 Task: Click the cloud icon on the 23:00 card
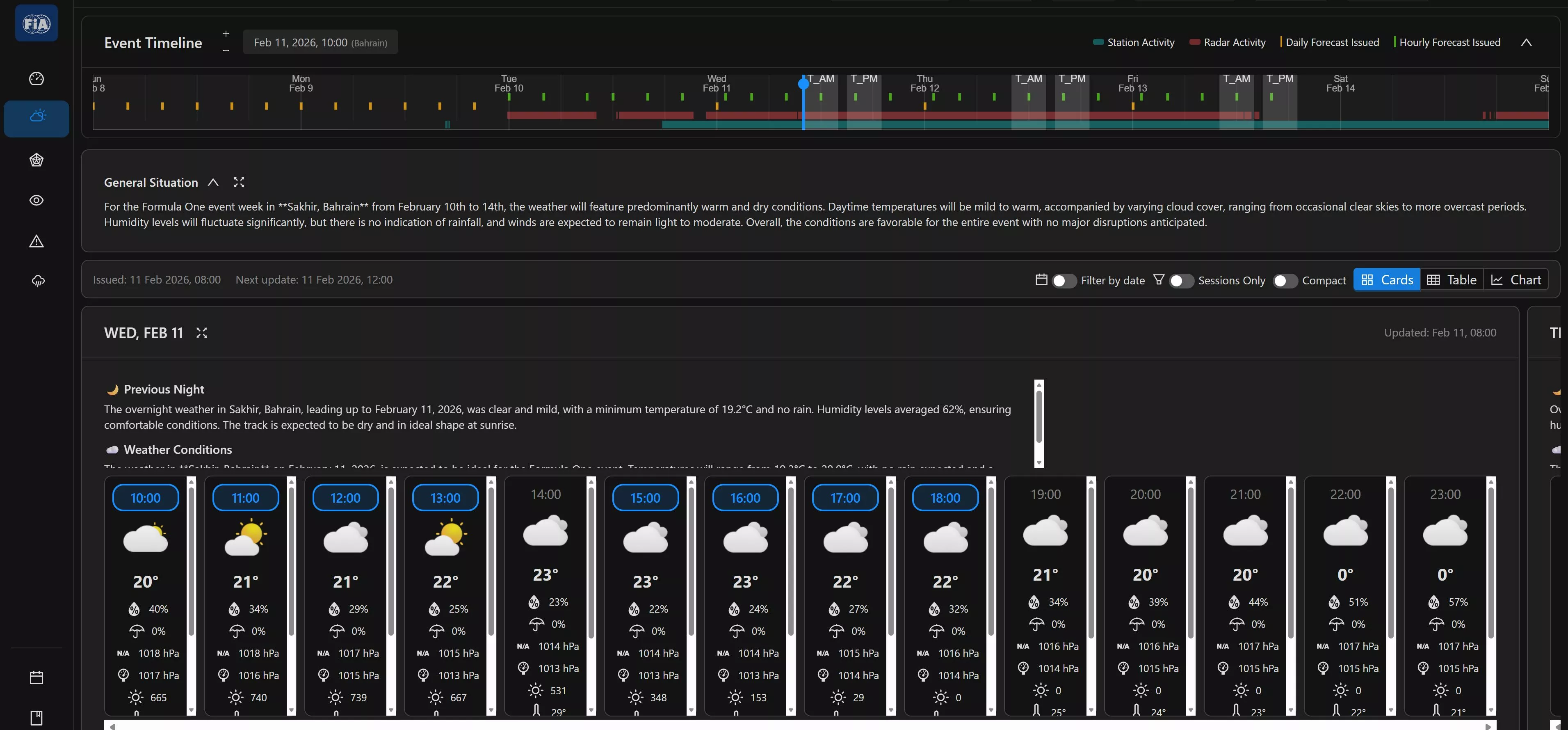[x=1446, y=531]
